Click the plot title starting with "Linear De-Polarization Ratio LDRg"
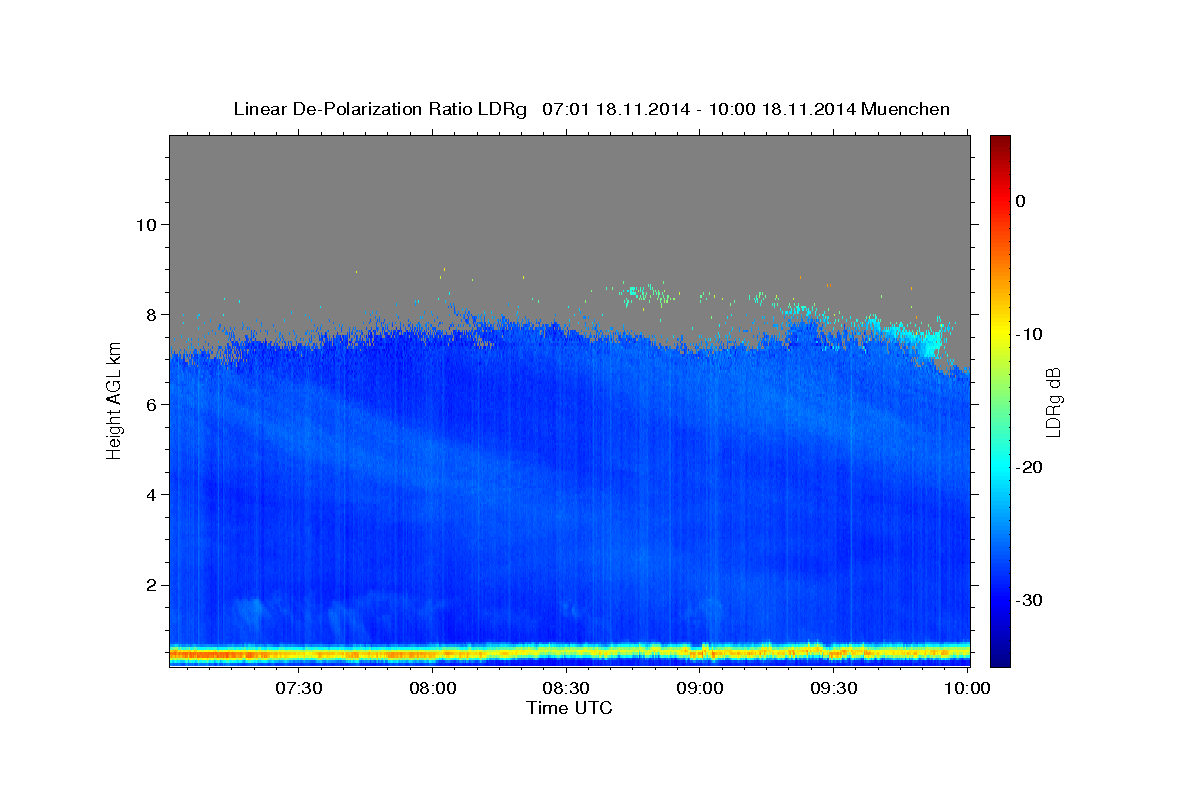Image resolution: width=1200 pixels, height=800 pixels. coord(591,109)
